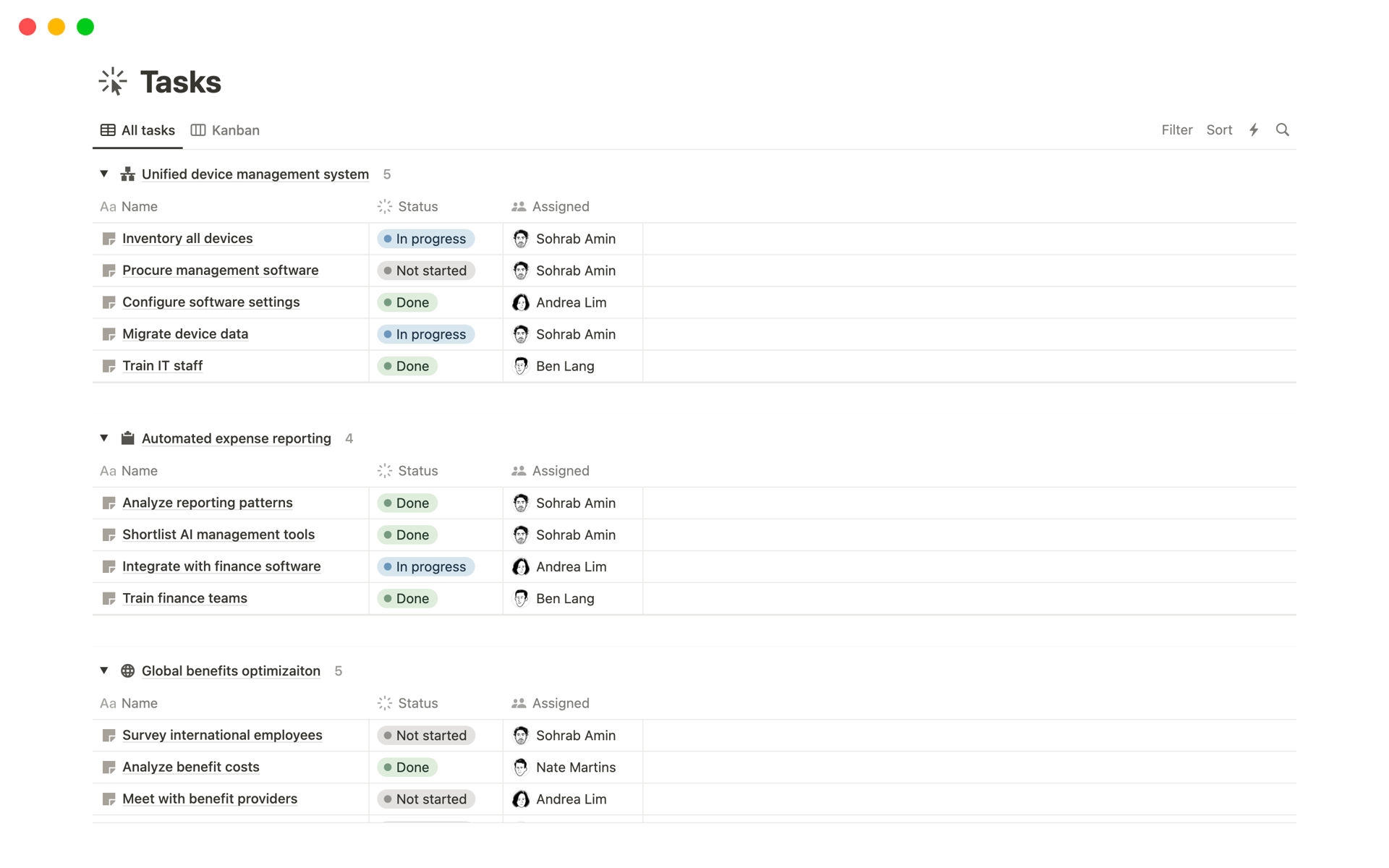Click the sparkle page icon next to Tasks title
The image size is (1389, 868).
112,81
